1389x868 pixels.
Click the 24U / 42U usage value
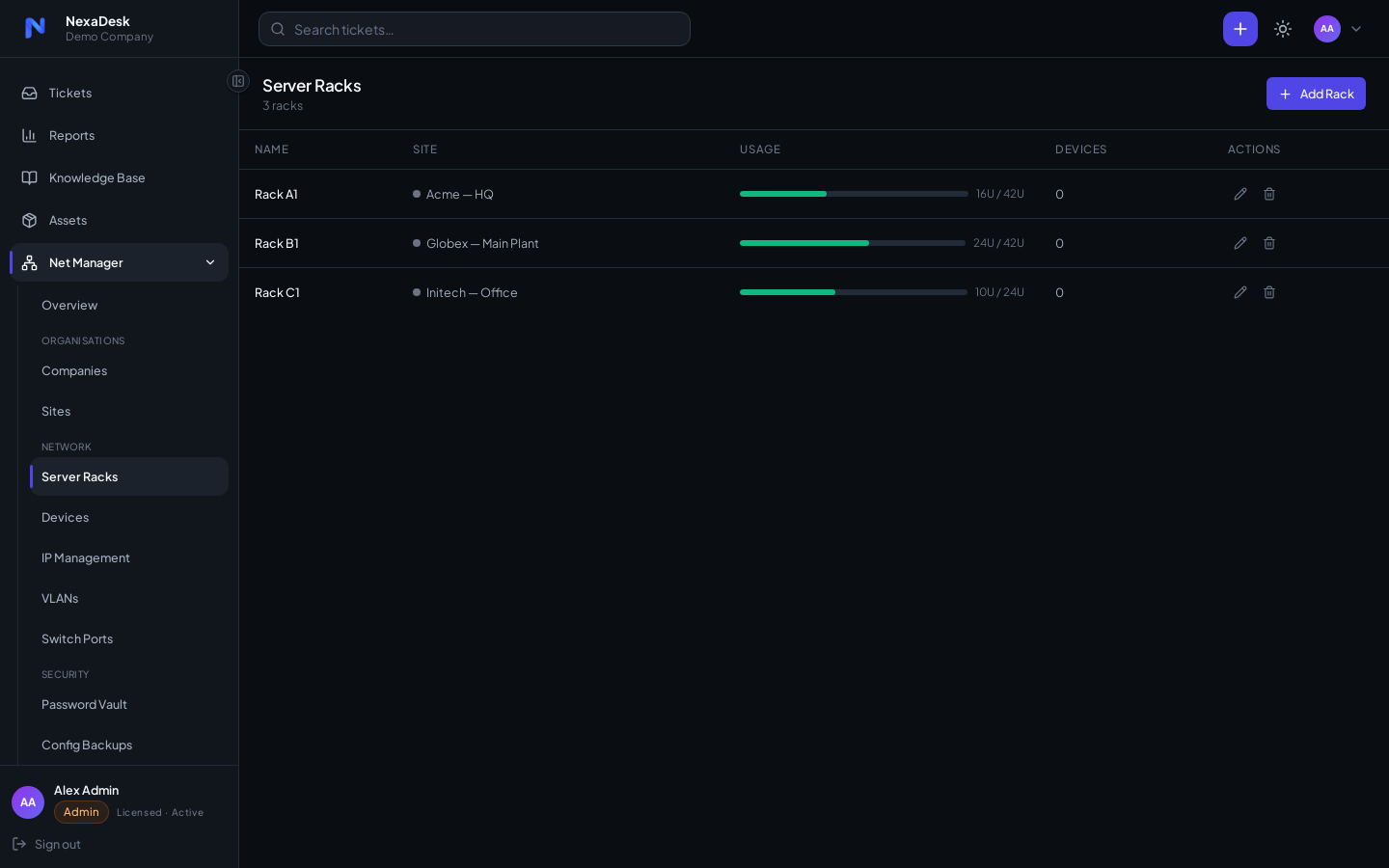pos(998,244)
